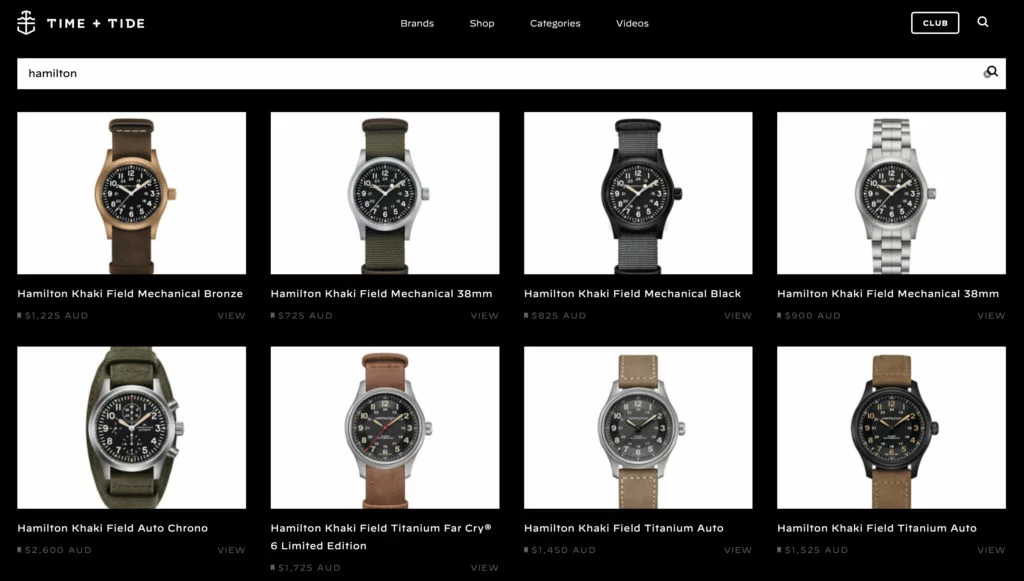1024x581 pixels.
Task: Open the Shop menu
Action: tap(482, 23)
